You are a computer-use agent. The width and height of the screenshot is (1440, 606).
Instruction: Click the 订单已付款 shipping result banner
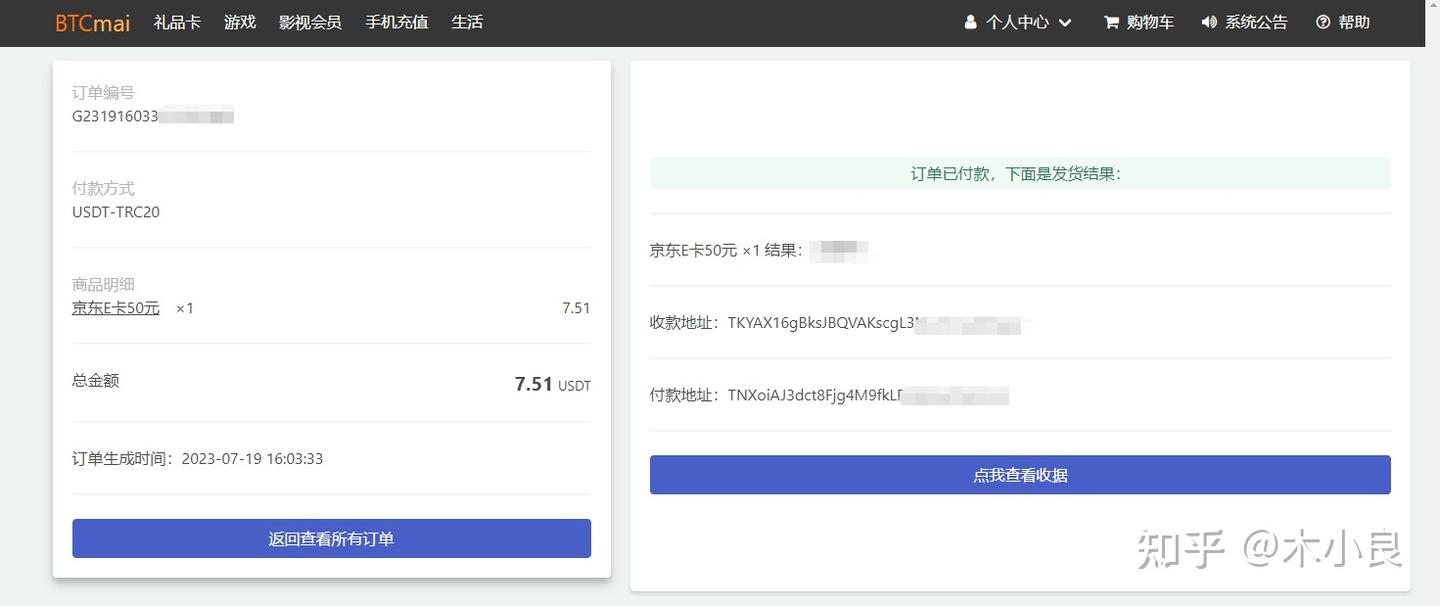[x=1020, y=172]
